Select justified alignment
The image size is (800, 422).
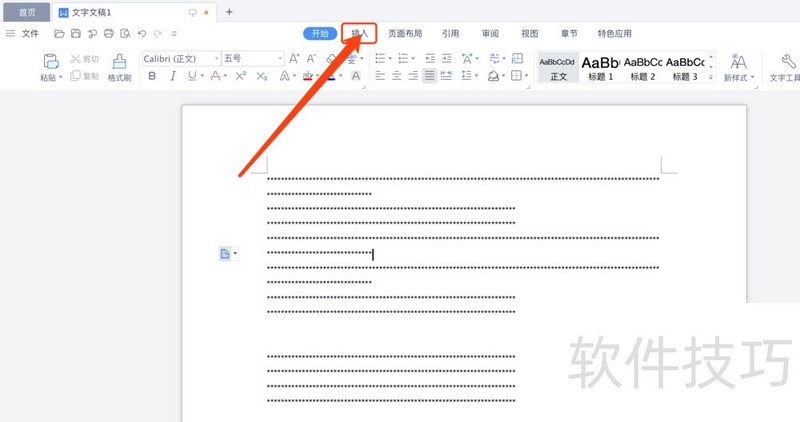tap(430, 76)
